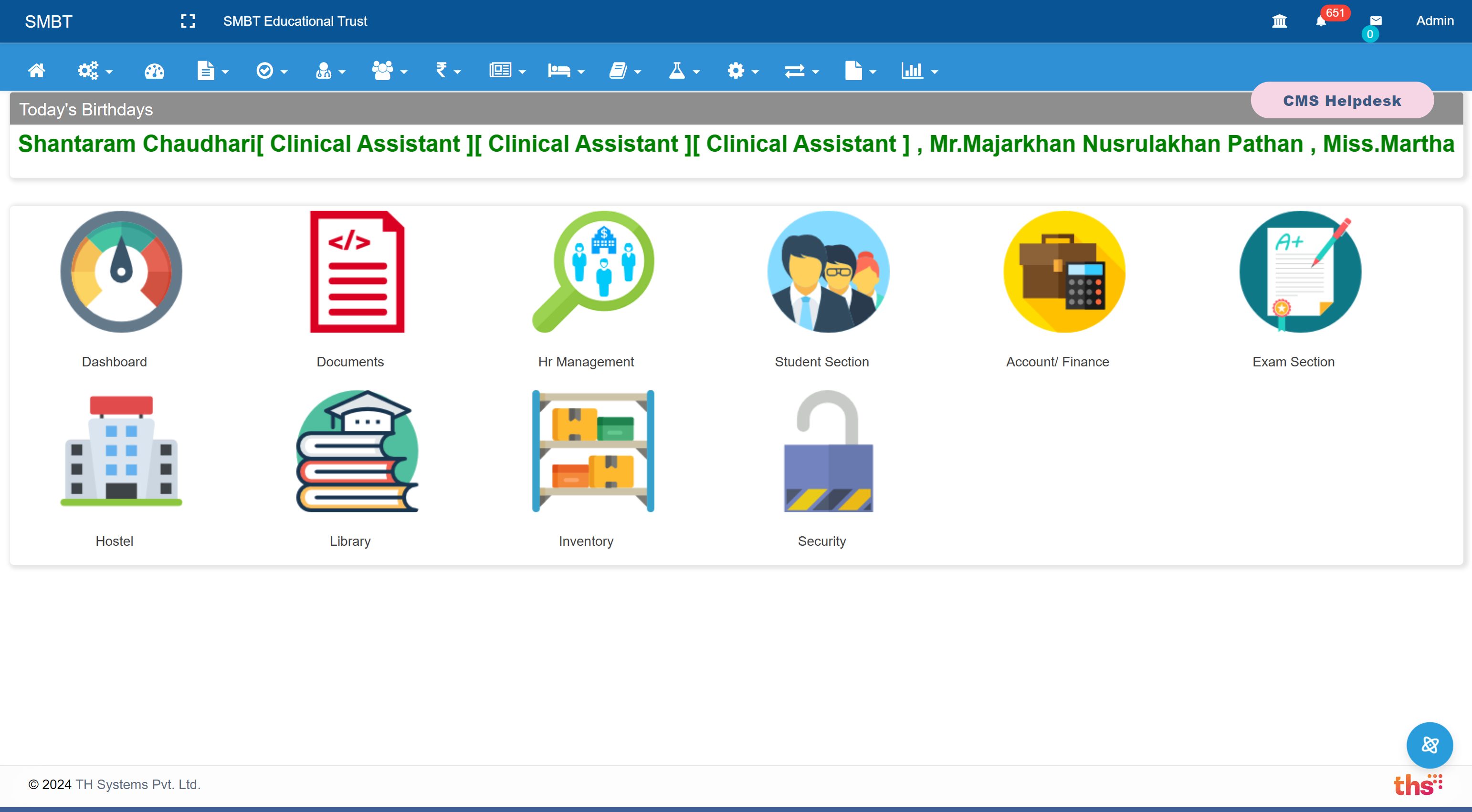The height and width of the screenshot is (812, 1472).
Task: Click the institution building icon in header
Action: (x=1280, y=21)
